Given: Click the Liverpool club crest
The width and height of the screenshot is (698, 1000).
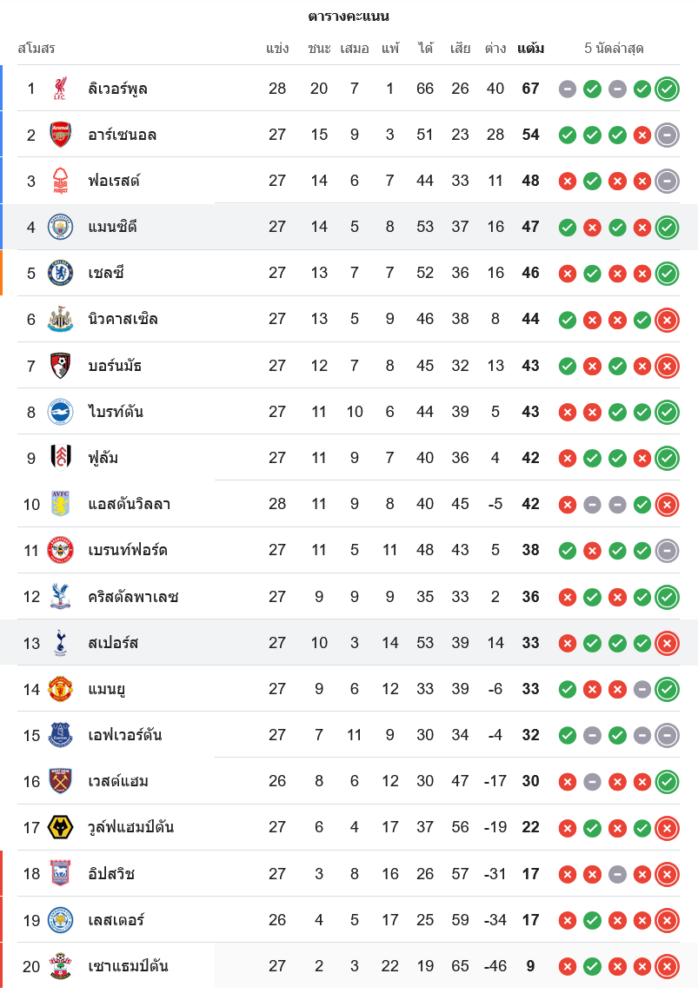Looking at the screenshot, I should pyautogui.click(x=60, y=89).
